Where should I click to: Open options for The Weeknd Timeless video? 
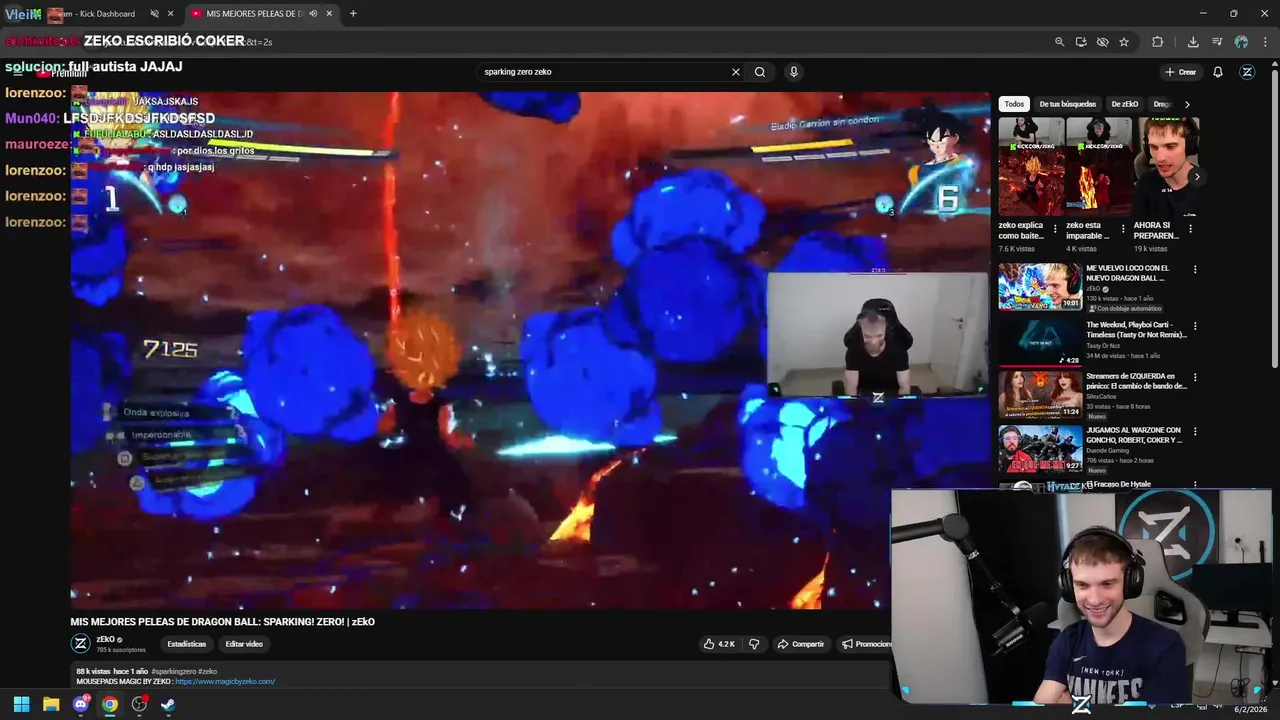click(1195, 326)
